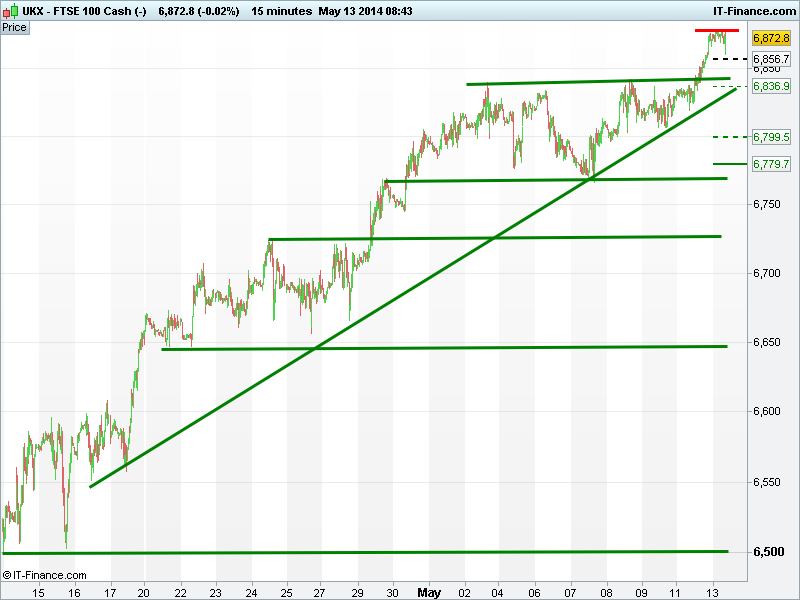Click the 15 minutes timeframe label

tap(280, 10)
